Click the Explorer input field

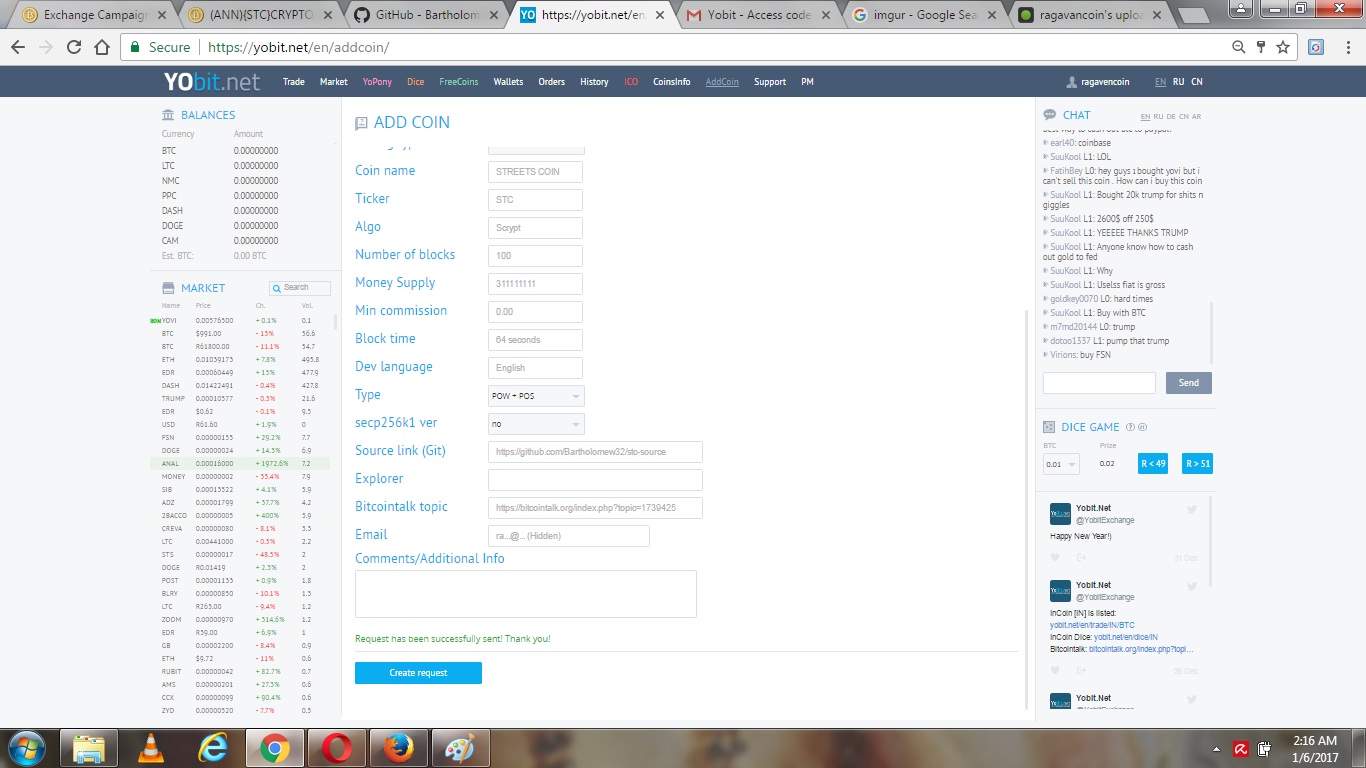[x=595, y=480]
